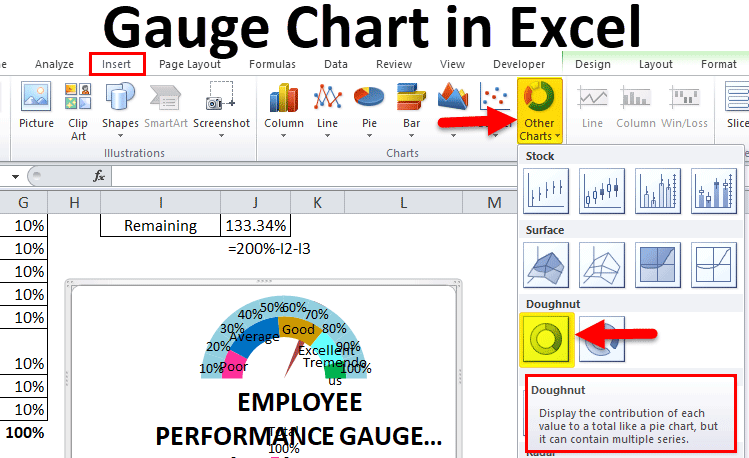This screenshot has width=749, height=458.
Task: Select column H header
Action: pyautogui.click(x=74, y=202)
